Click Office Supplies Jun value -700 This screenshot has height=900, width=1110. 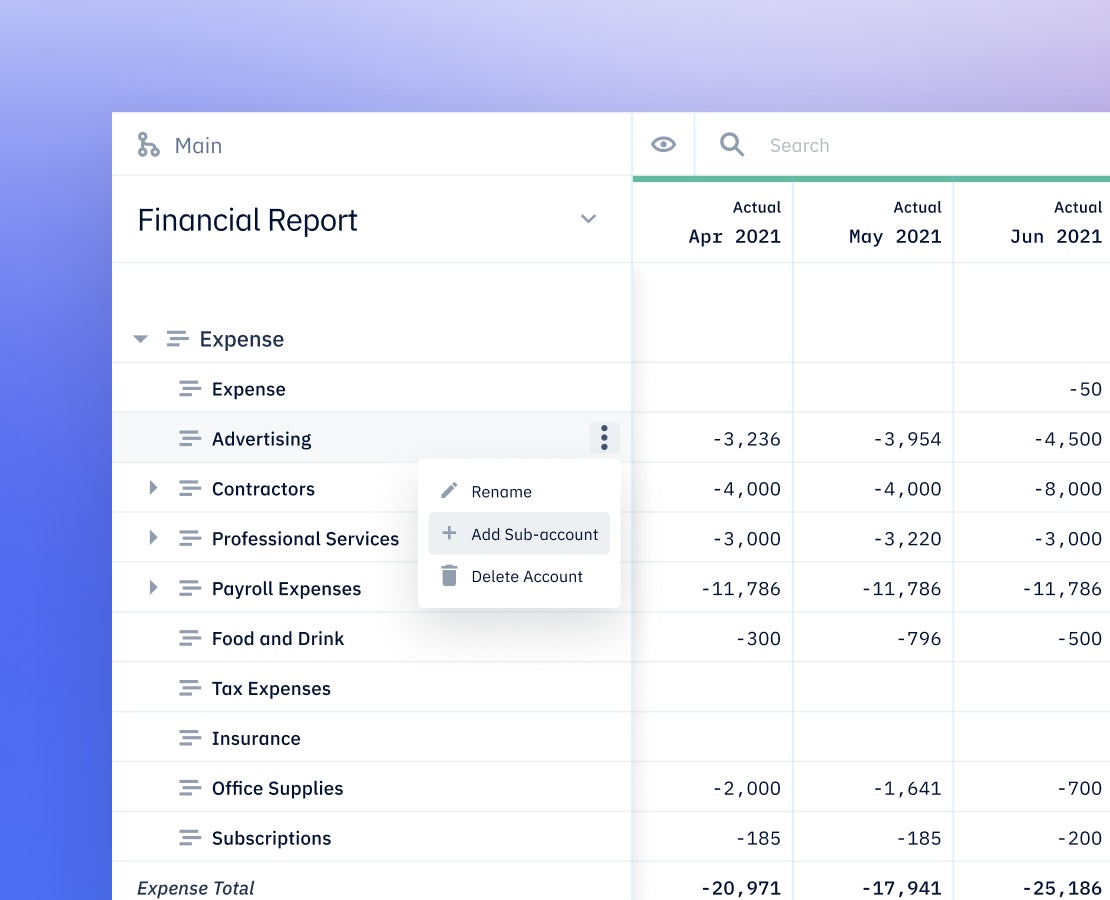coord(1080,788)
